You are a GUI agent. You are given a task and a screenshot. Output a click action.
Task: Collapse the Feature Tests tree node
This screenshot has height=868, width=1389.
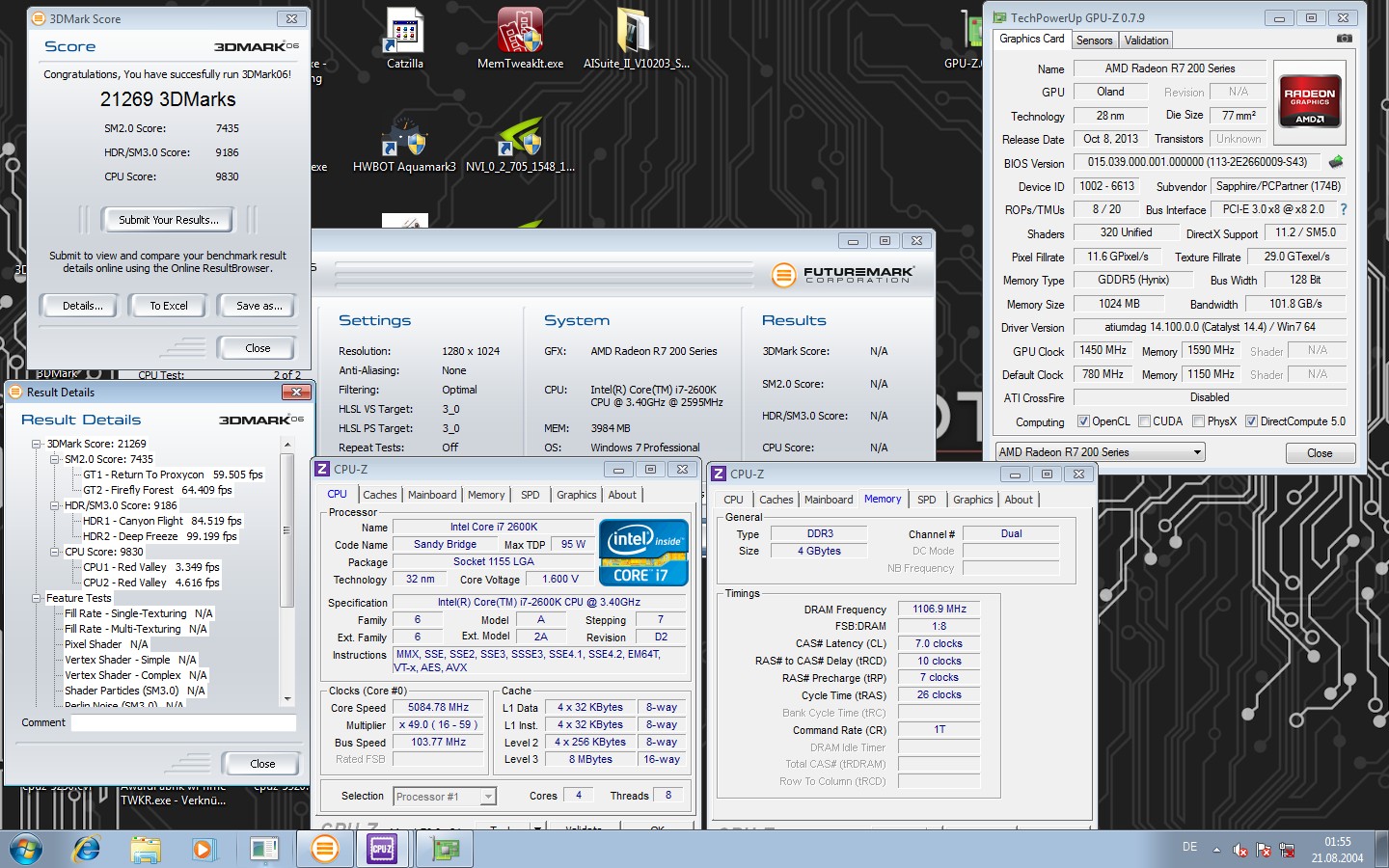pos(37,599)
